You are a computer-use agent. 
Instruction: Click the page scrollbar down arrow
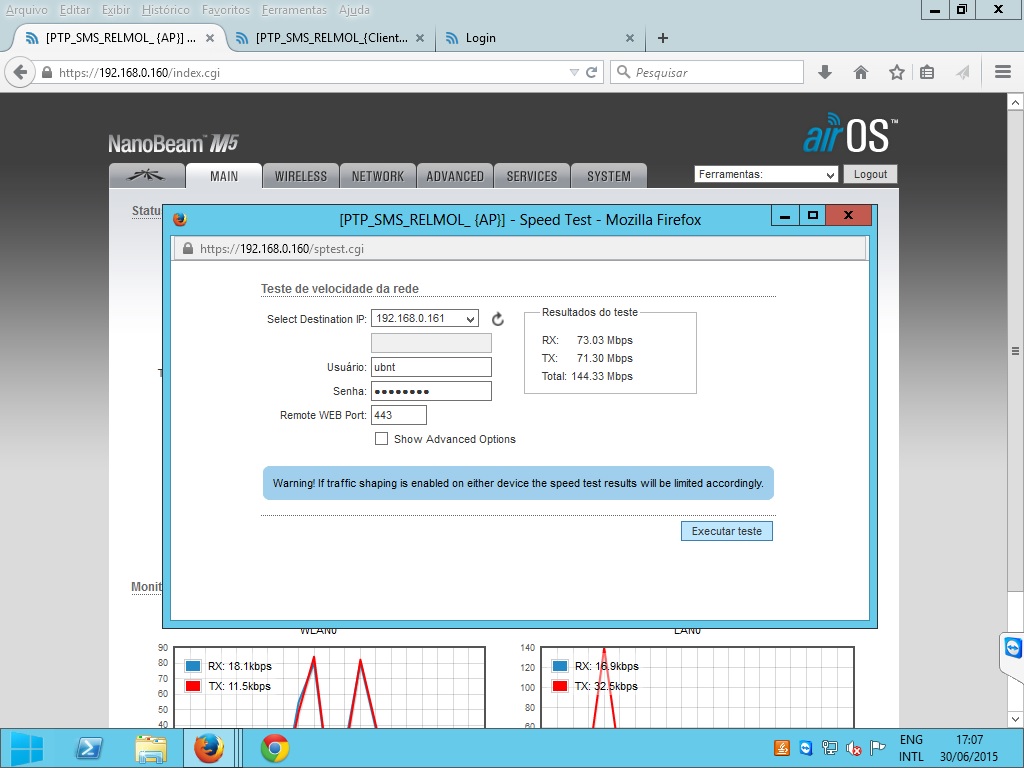[1015, 719]
